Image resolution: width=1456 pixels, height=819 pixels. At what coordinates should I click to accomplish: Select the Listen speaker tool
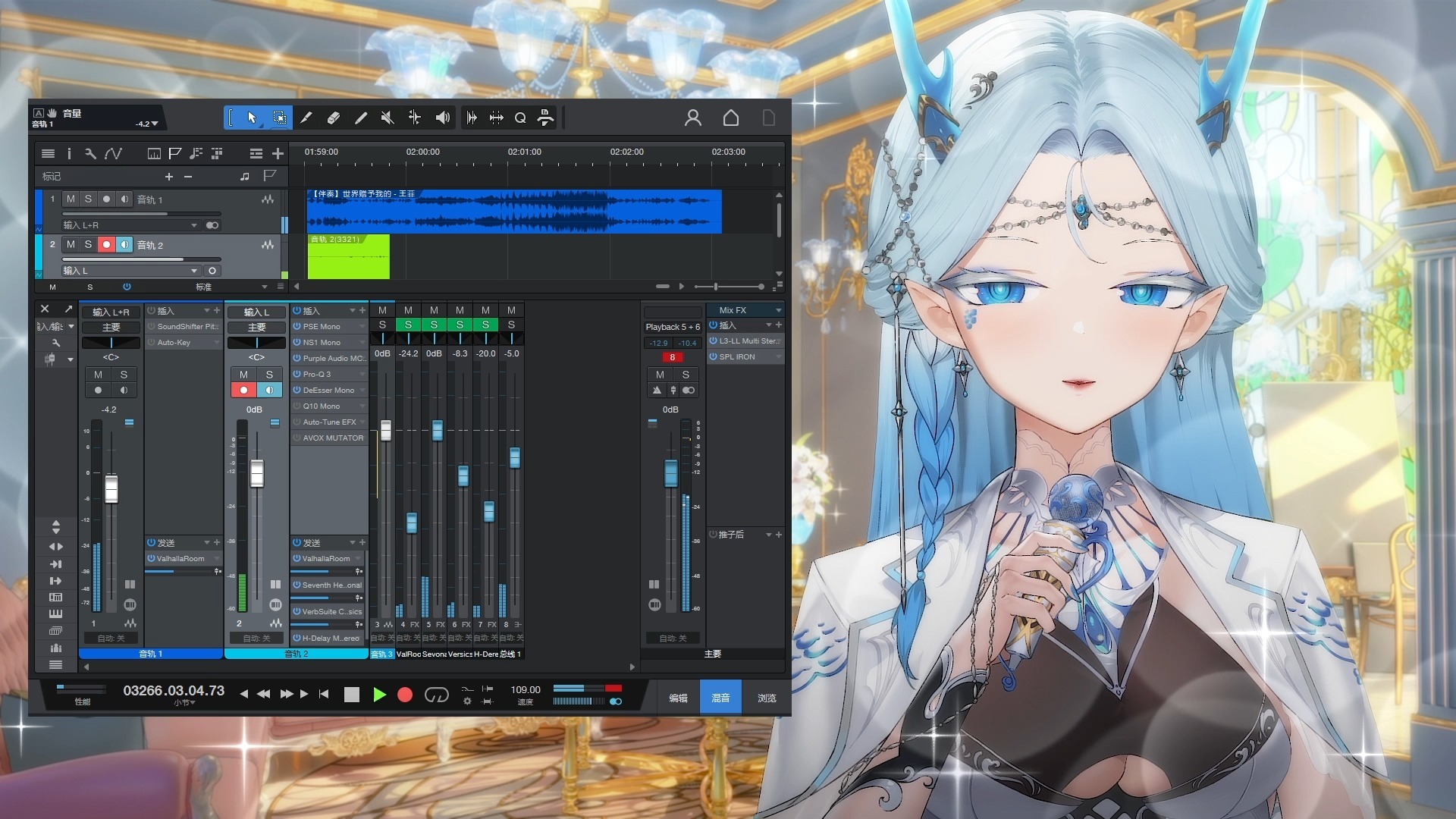[443, 118]
